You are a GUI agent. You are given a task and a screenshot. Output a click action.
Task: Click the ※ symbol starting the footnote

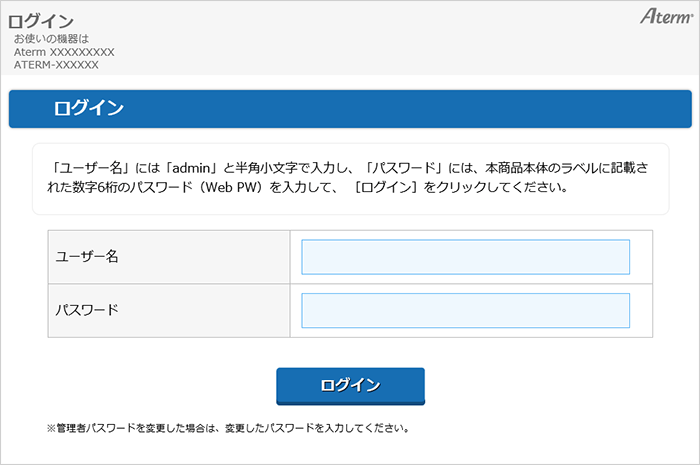pyautogui.click(x=52, y=429)
